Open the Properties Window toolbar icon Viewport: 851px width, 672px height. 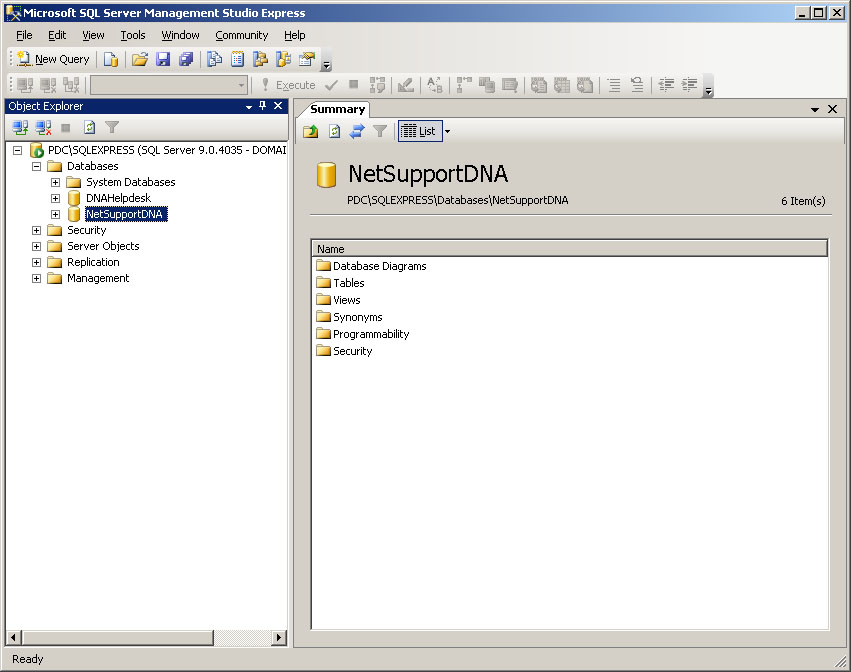pyautogui.click(x=307, y=59)
